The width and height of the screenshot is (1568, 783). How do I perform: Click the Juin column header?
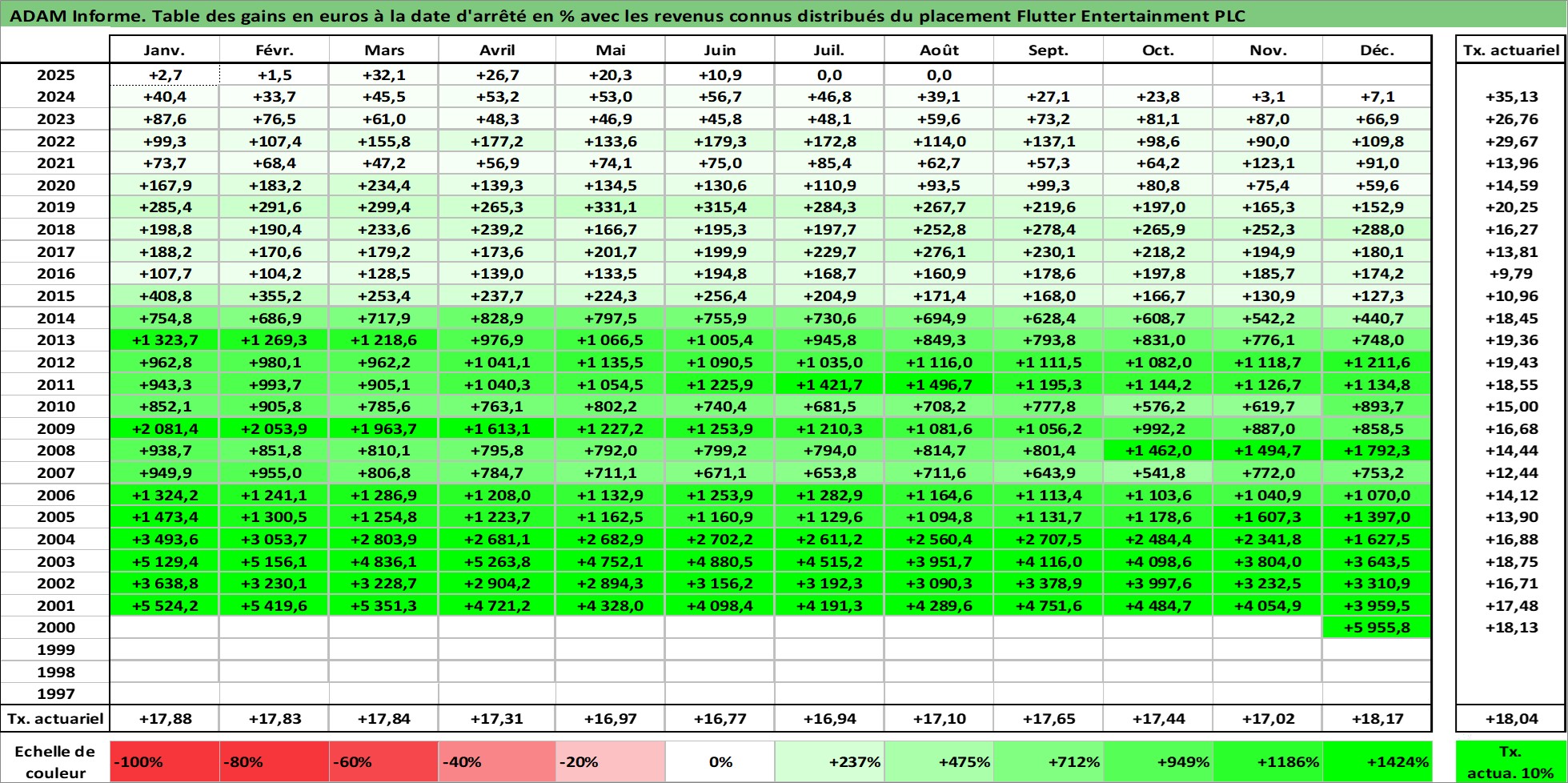tap(720, 50)
